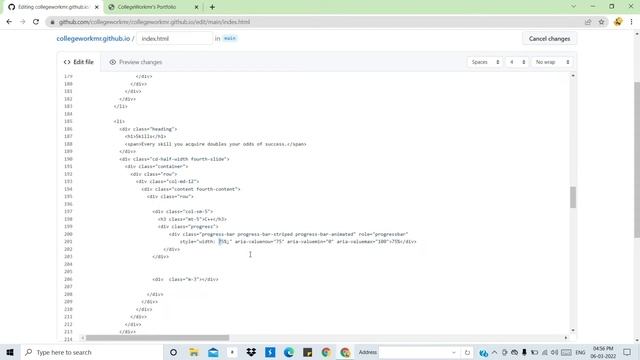Show hidden system tray icons
Viewport: 640px width, 360px height.
pos(494,352)
